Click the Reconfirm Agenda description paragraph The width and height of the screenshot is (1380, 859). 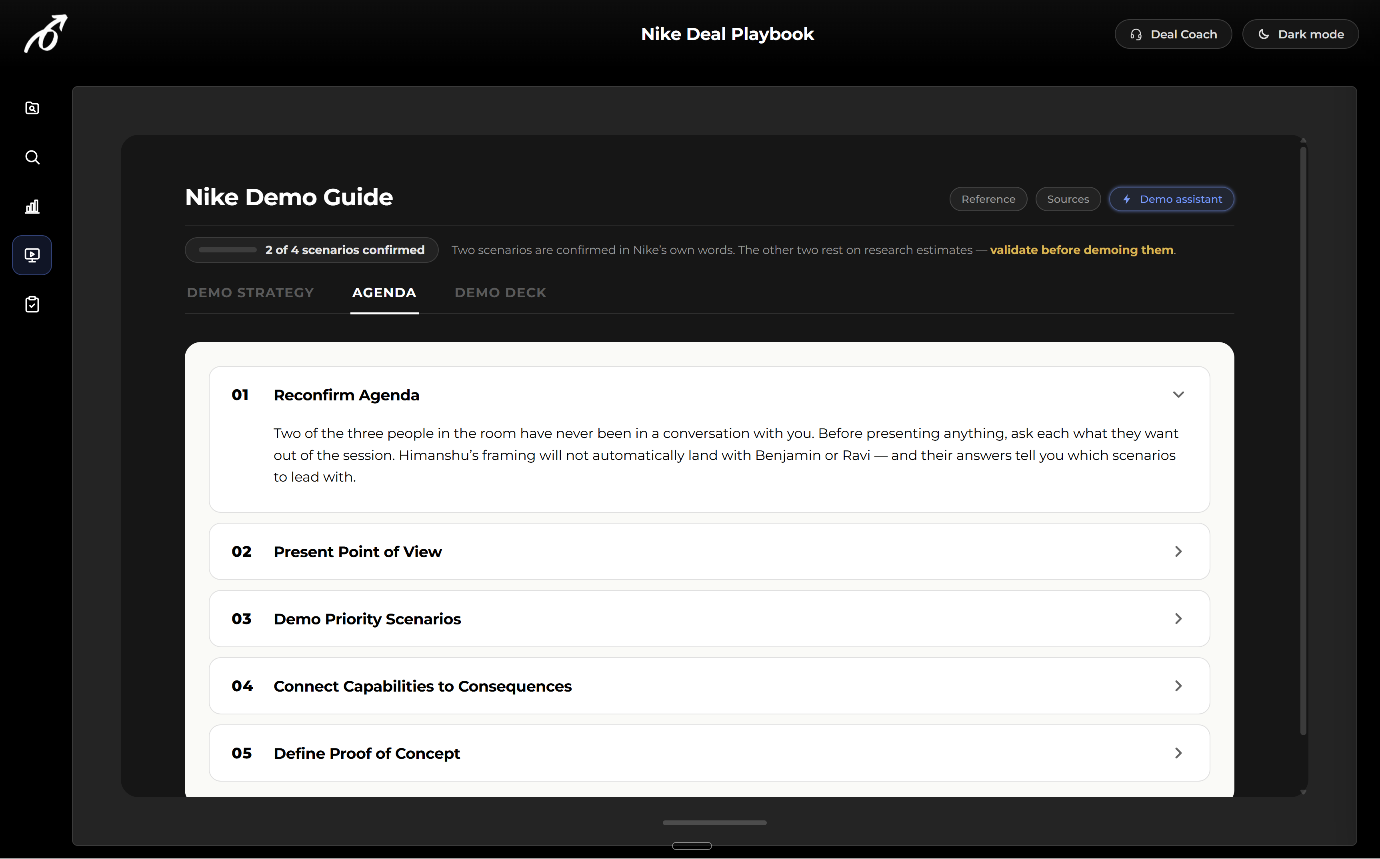pos(726,455)
